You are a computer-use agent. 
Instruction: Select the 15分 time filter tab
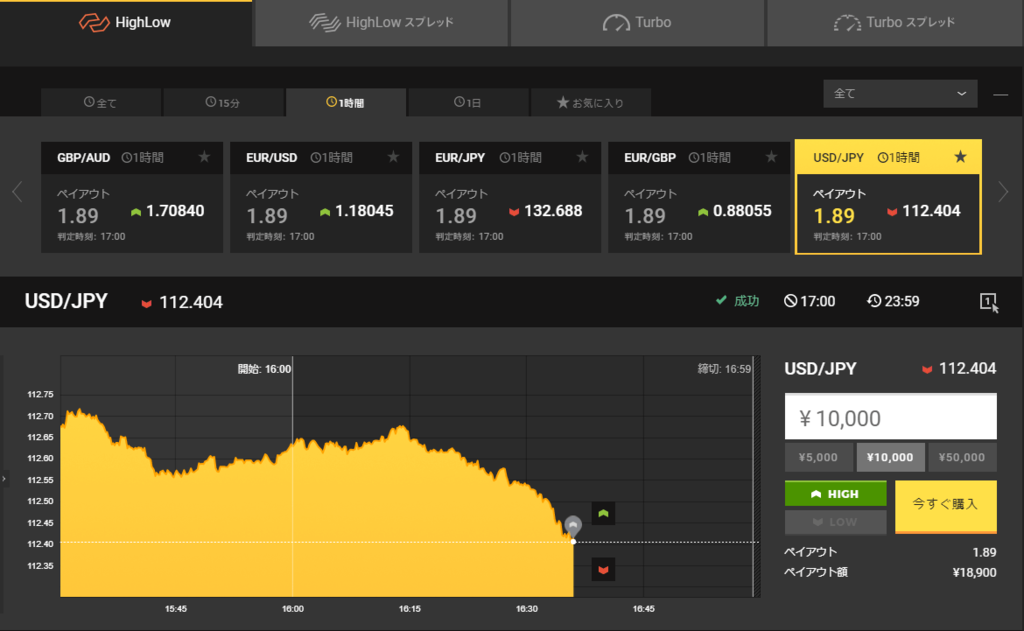point(223,103)
